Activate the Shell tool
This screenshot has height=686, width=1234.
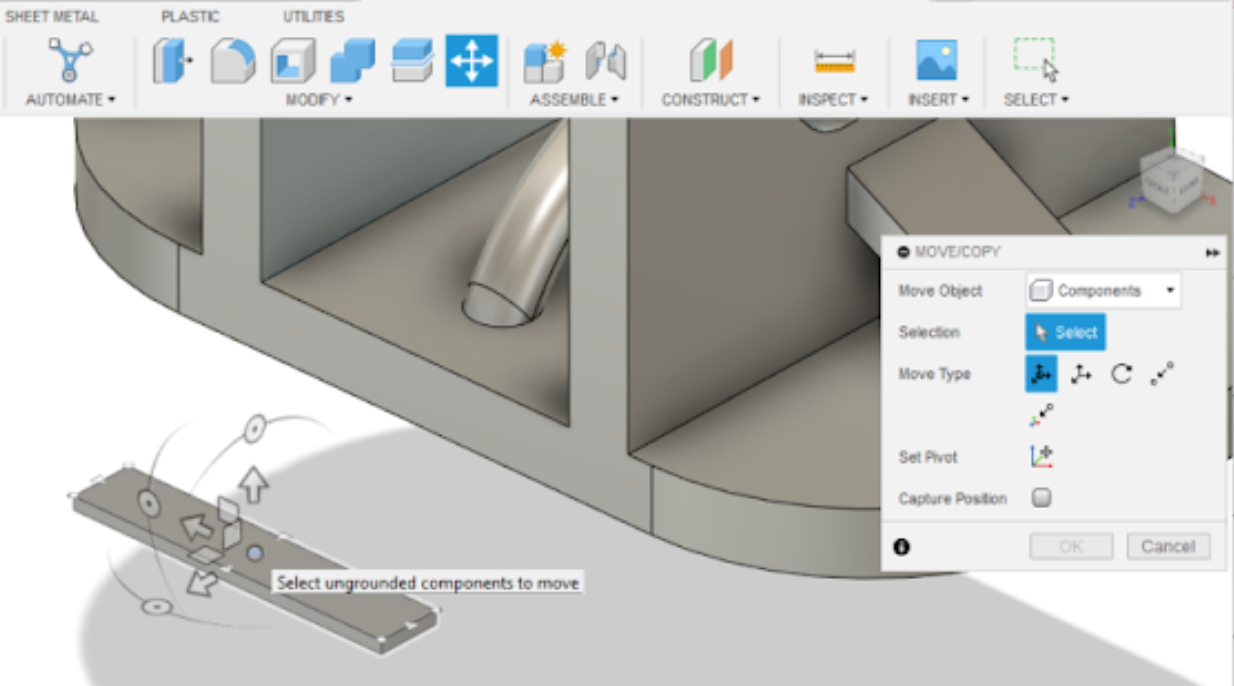point(292,61)
